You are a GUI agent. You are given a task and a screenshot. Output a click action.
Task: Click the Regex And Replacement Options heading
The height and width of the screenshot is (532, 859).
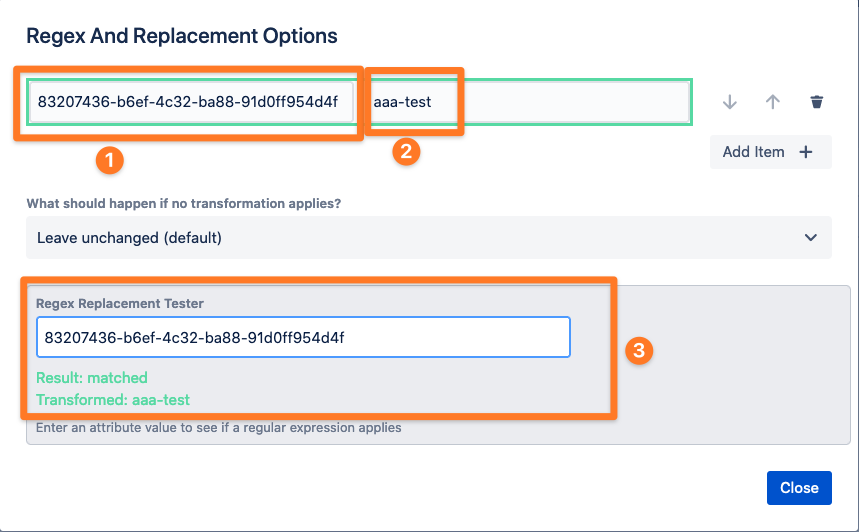(x=182, y=36)
